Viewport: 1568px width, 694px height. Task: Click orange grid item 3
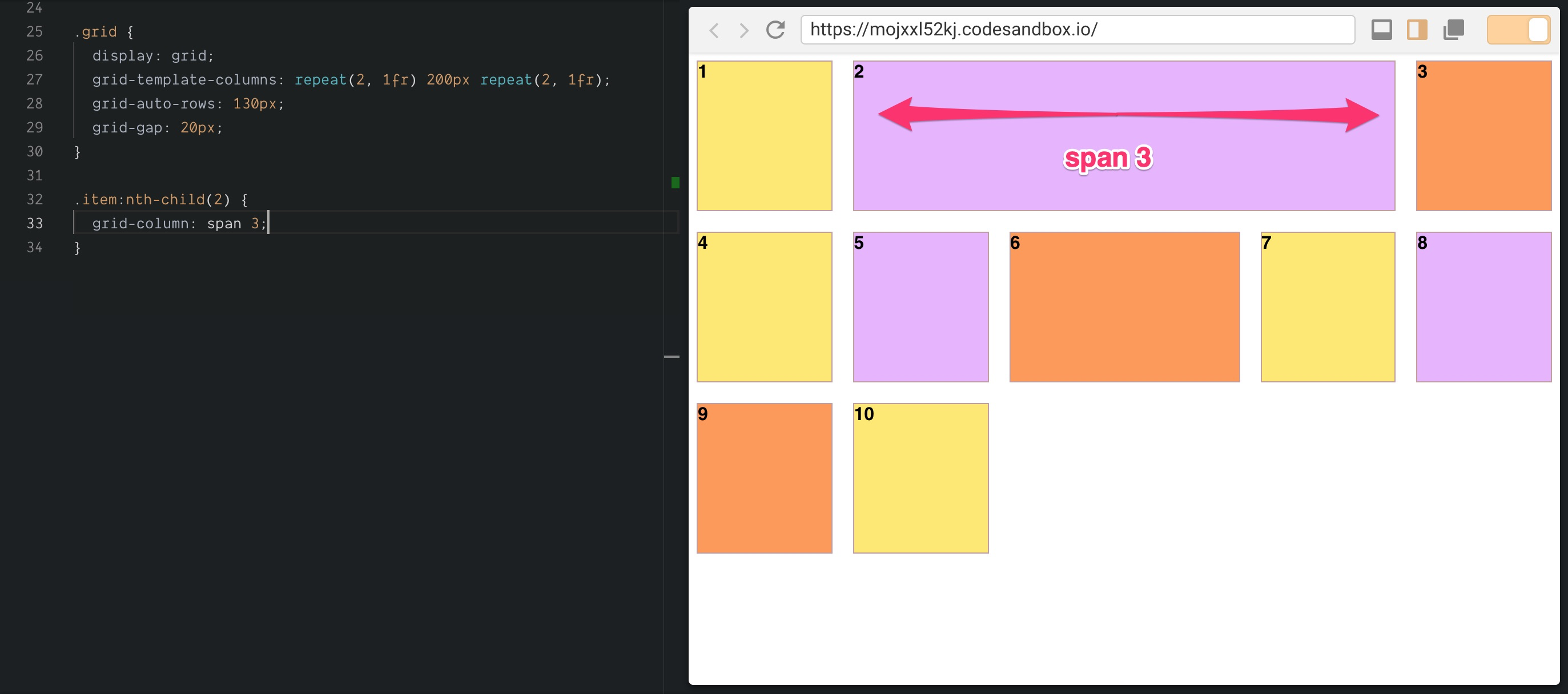click(x=1483, y=136)
